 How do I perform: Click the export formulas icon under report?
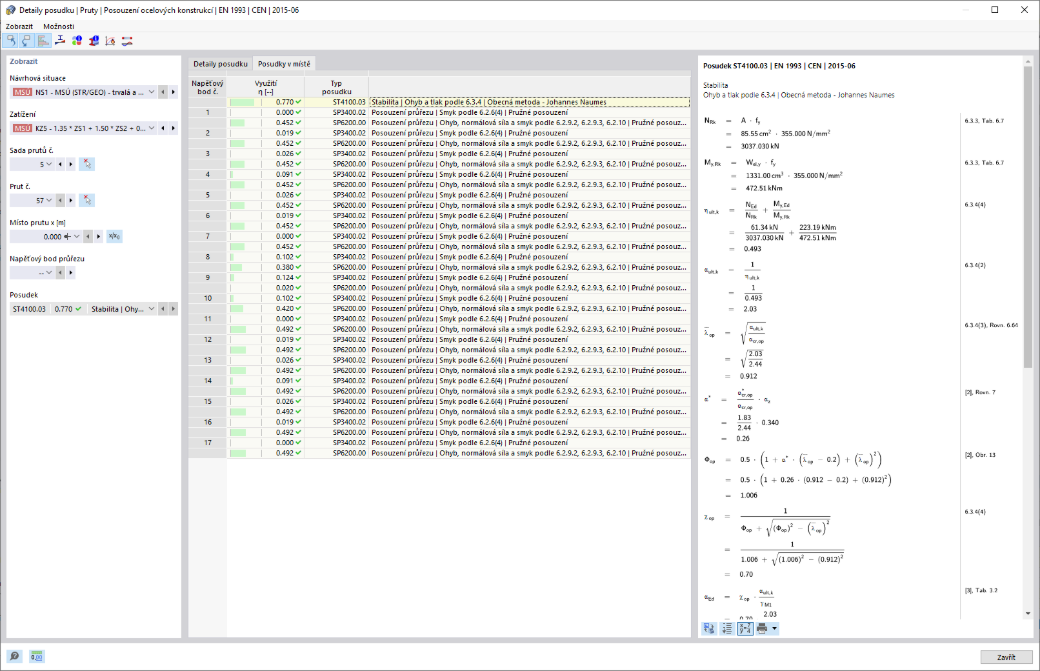coord(709,629)
